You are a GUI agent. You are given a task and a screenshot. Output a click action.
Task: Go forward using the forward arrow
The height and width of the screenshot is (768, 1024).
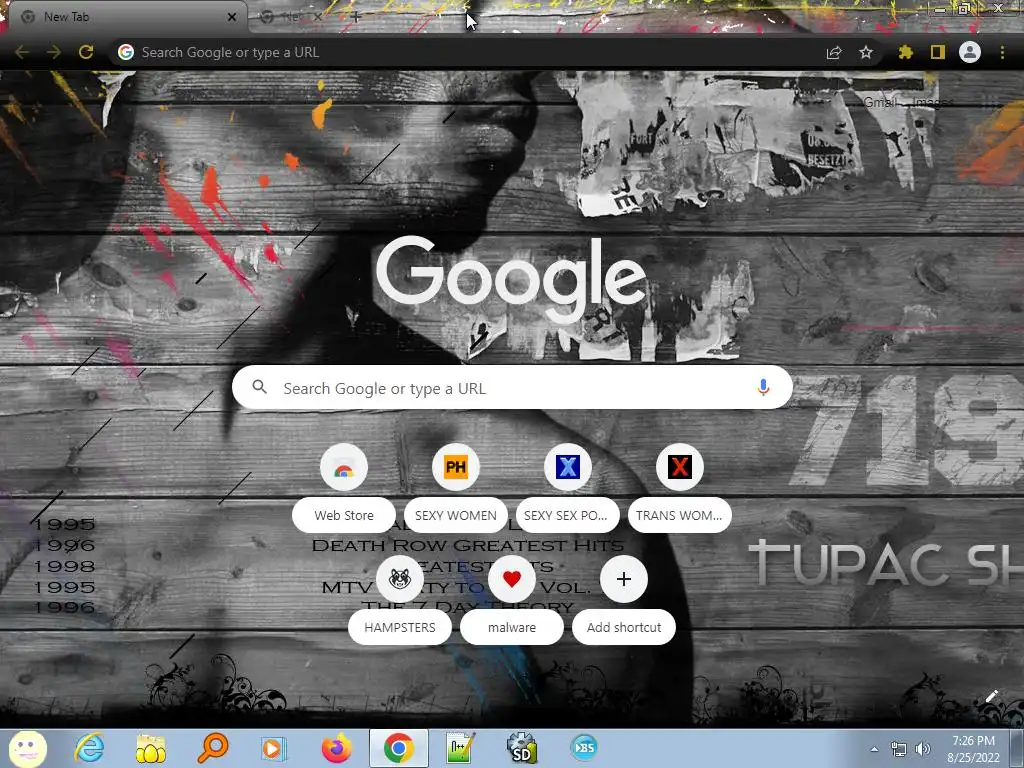coord(54,52)
